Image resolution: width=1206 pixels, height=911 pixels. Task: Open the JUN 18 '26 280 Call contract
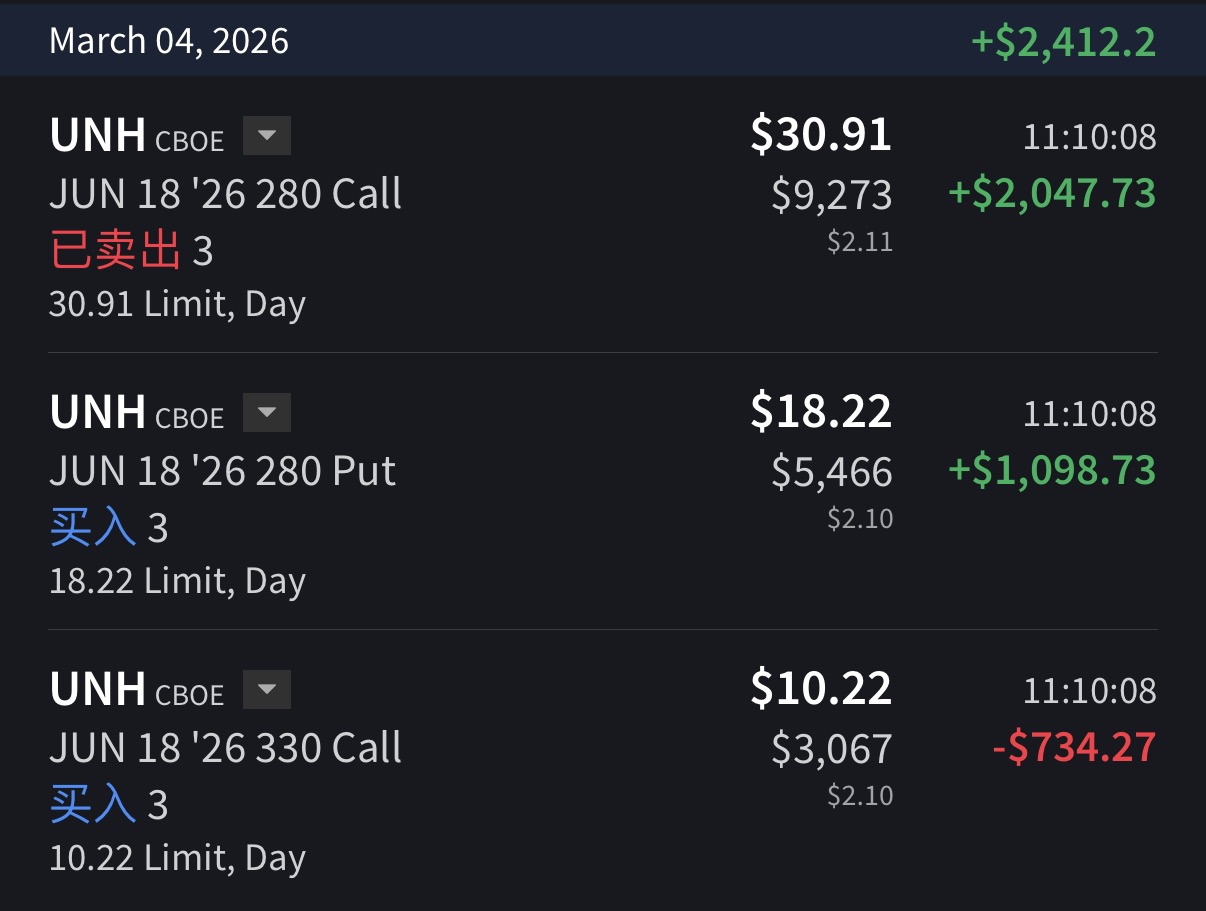point(225,193)
